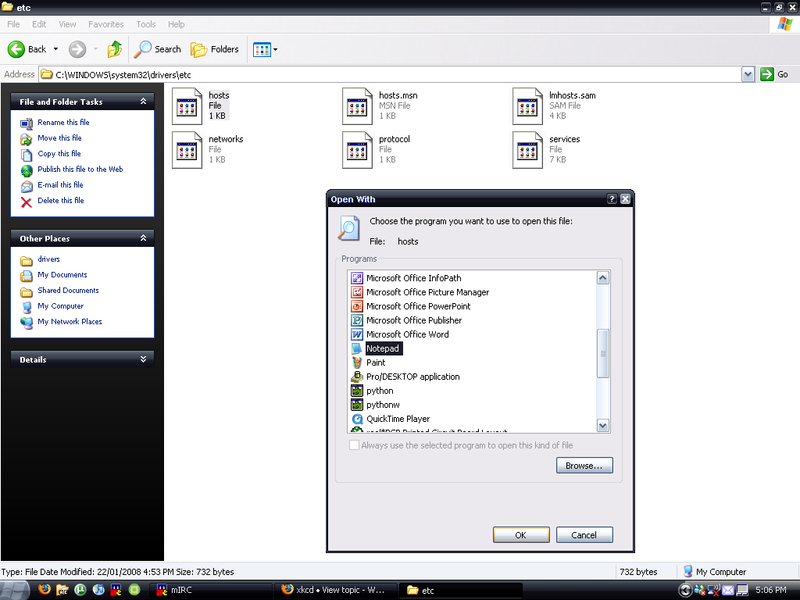This screenshot has height=600, width=800.
Task: Go to drivers folder link
Action: point(48,259)
